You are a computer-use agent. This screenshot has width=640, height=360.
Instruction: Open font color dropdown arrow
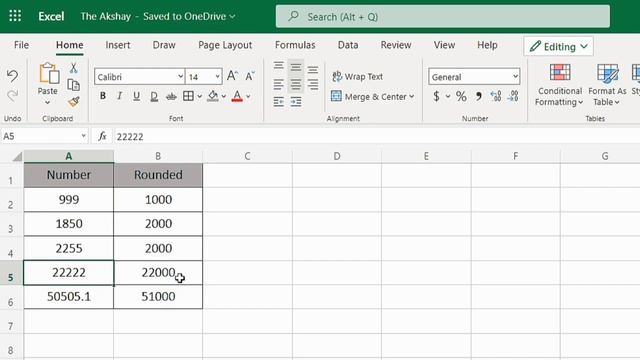pos(248,97)
